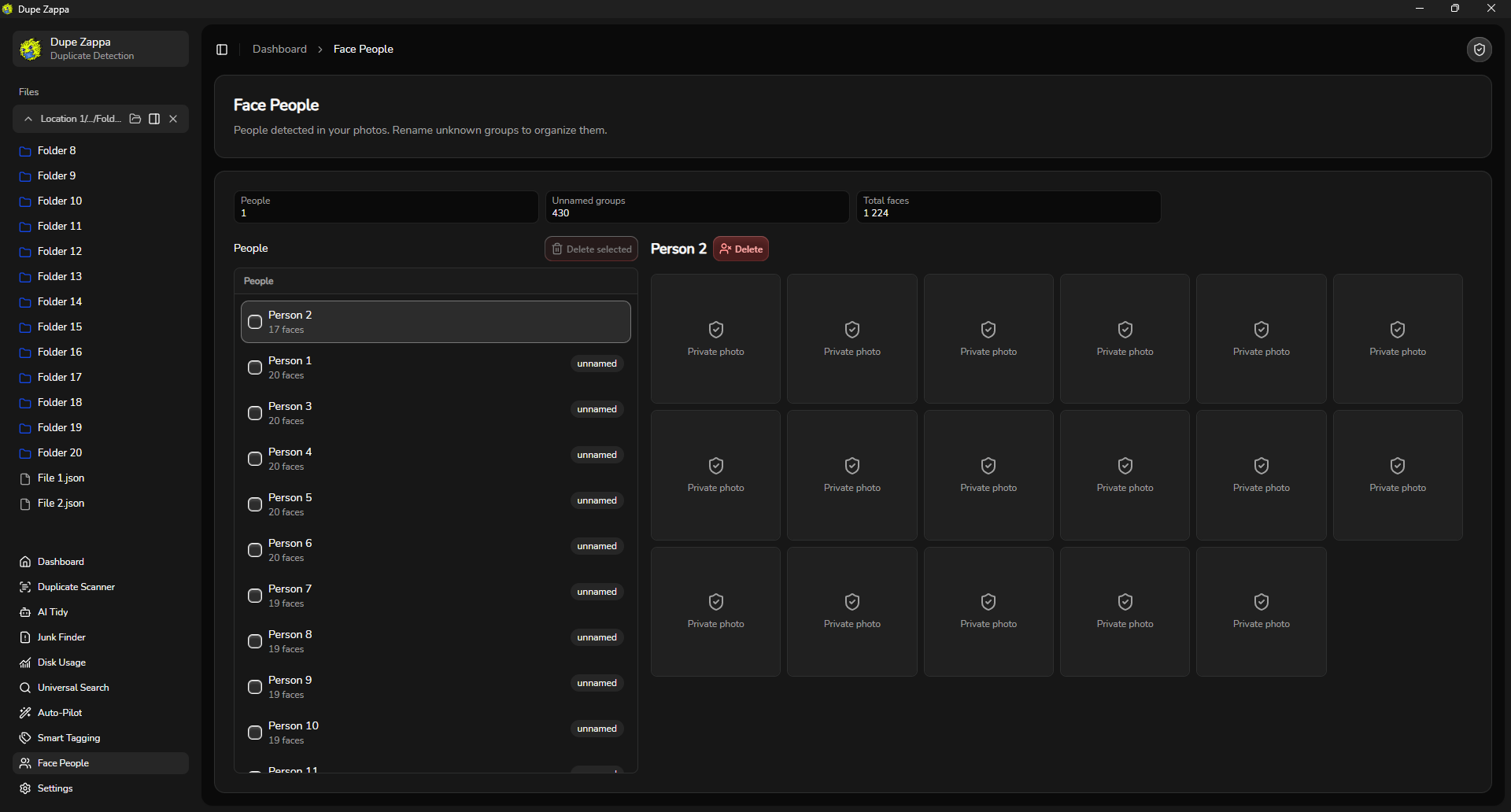Click the Dashboard breadcrumb link
This screenshot has width=1511, height=812.
(x=279, y=49)
